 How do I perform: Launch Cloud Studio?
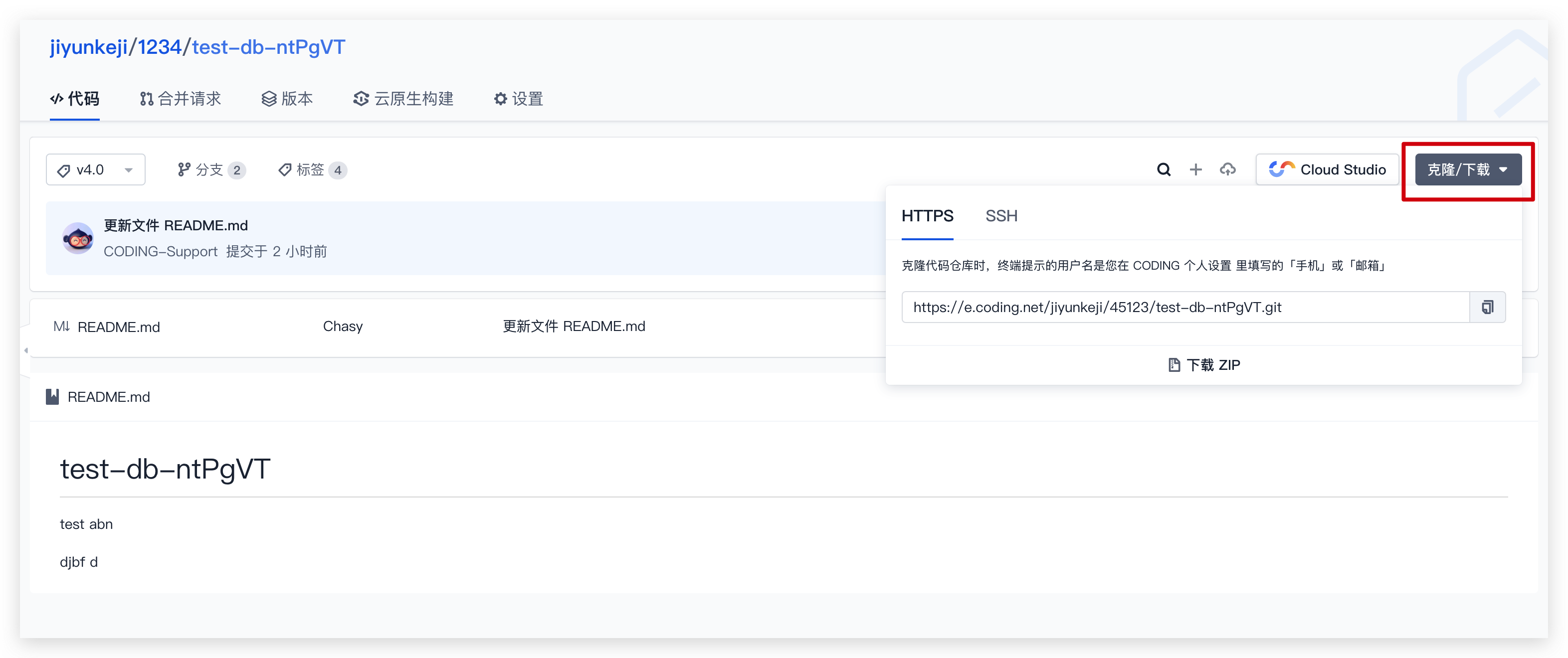pos(1327,169)
